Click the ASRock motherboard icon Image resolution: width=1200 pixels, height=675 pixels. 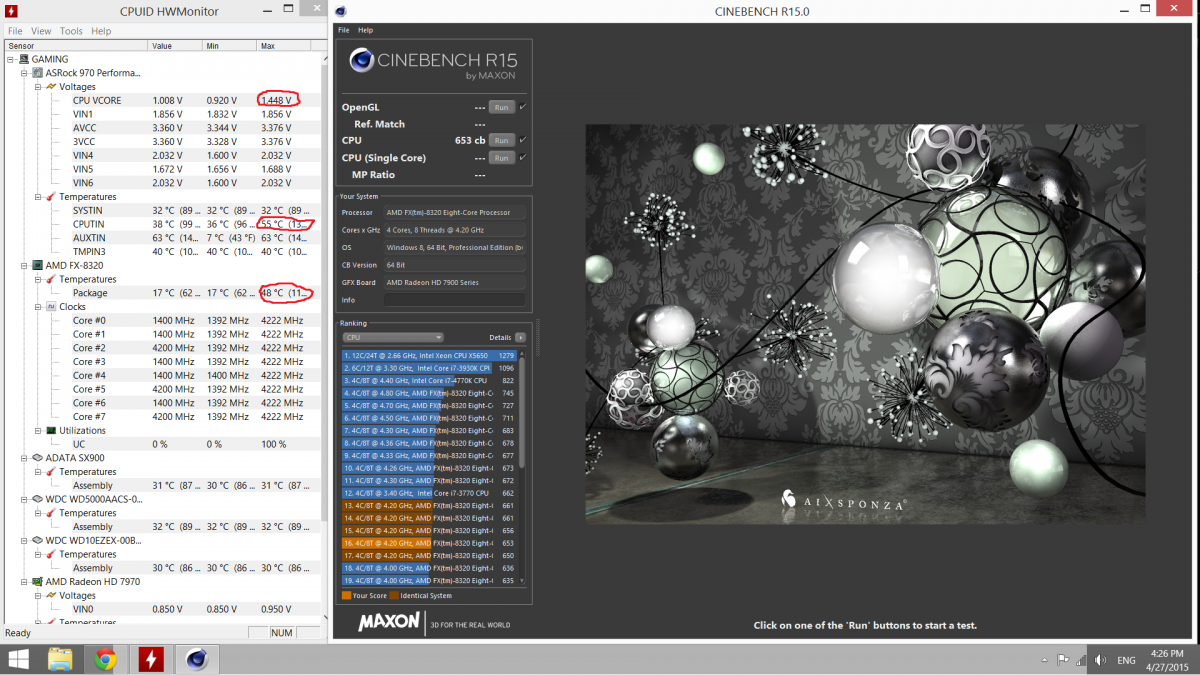point(38,73)
